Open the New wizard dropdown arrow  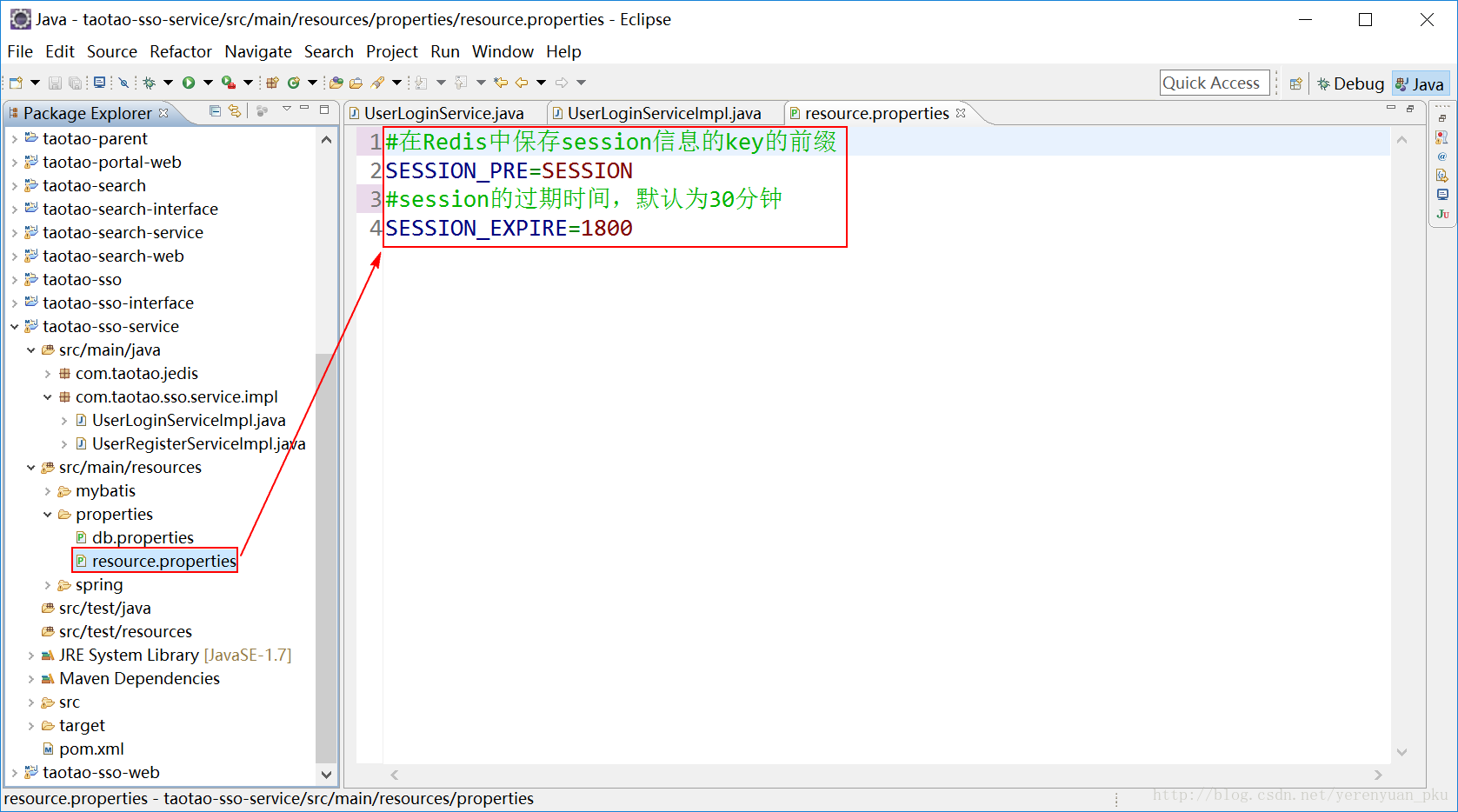[x=35, y=83]
